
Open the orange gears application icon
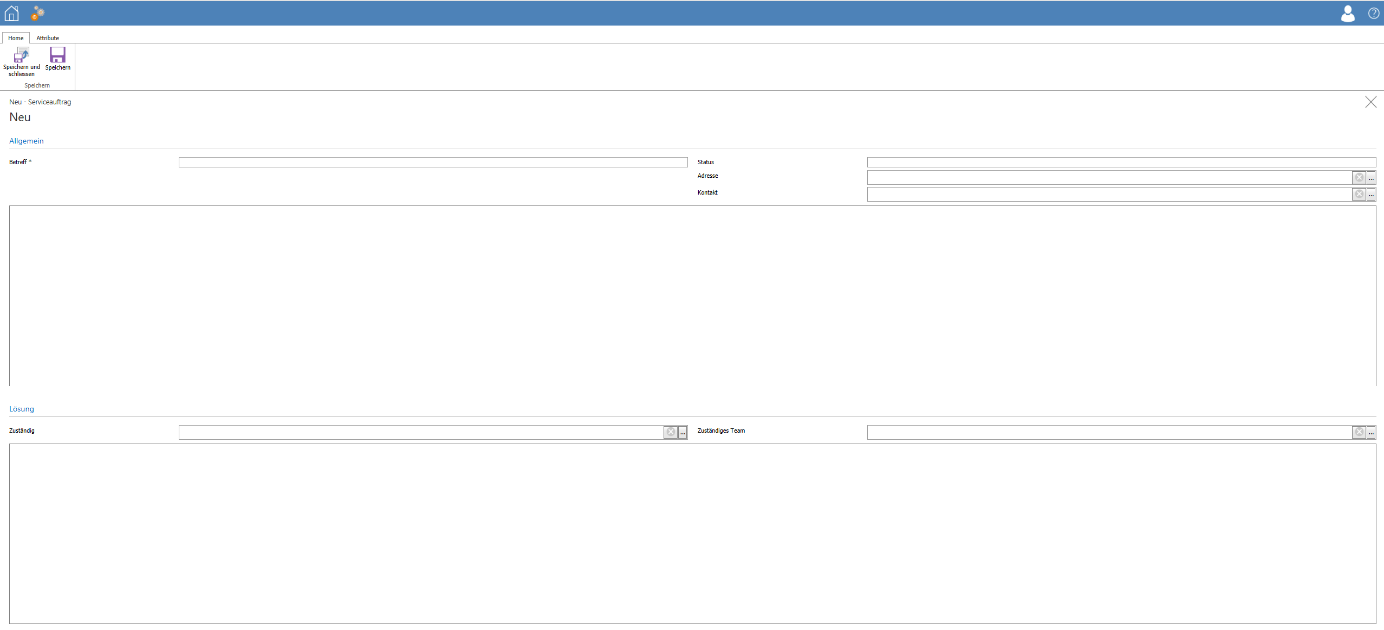click(x=38, y=13)
